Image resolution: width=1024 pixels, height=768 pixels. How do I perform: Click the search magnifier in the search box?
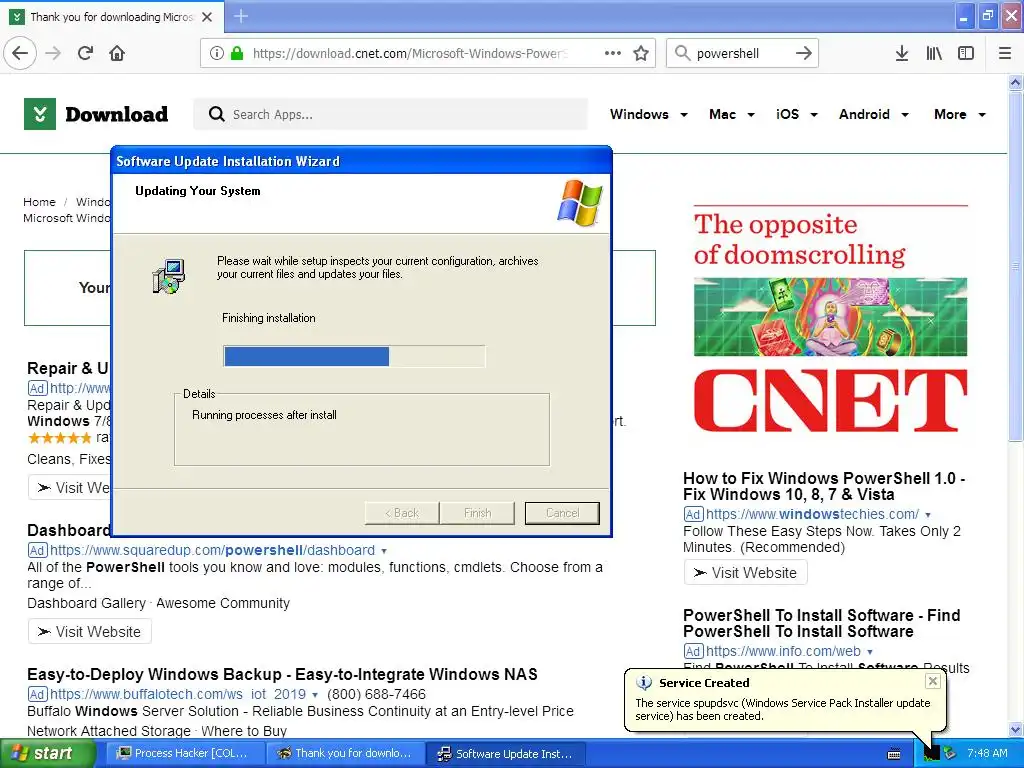pos(682,53)
